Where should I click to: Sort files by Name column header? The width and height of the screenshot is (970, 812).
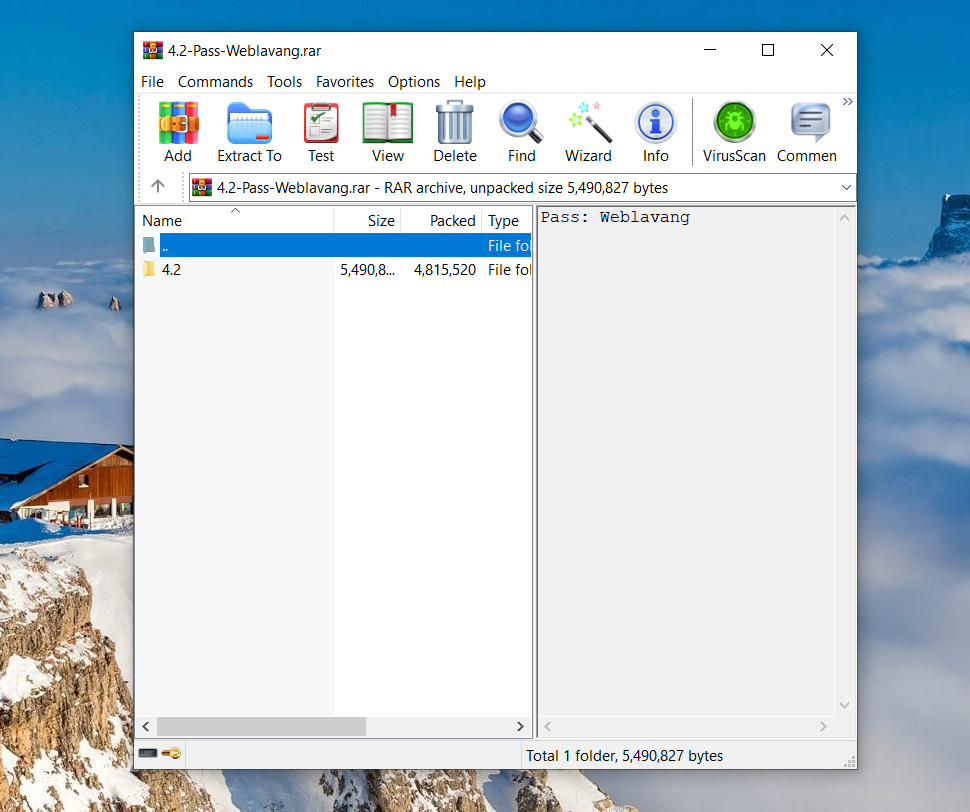coord(162,221)
